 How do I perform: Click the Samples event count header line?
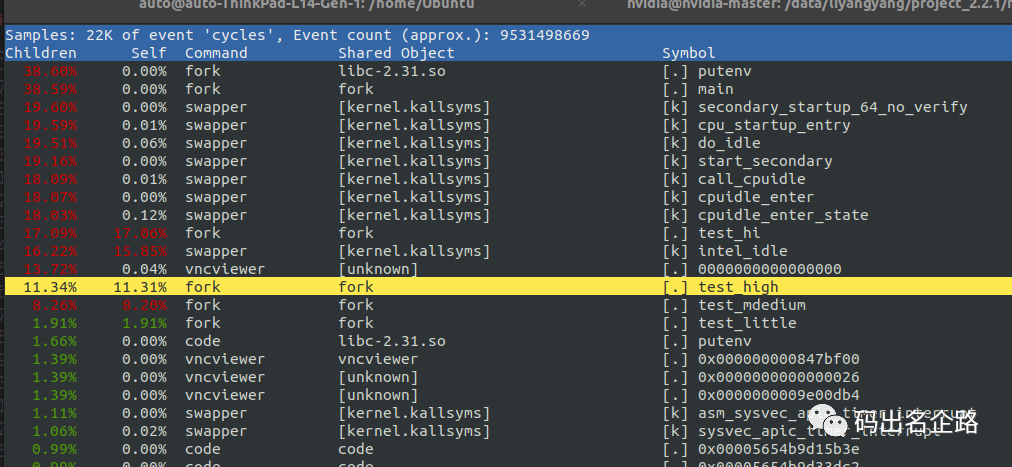(x=297, y=35)
